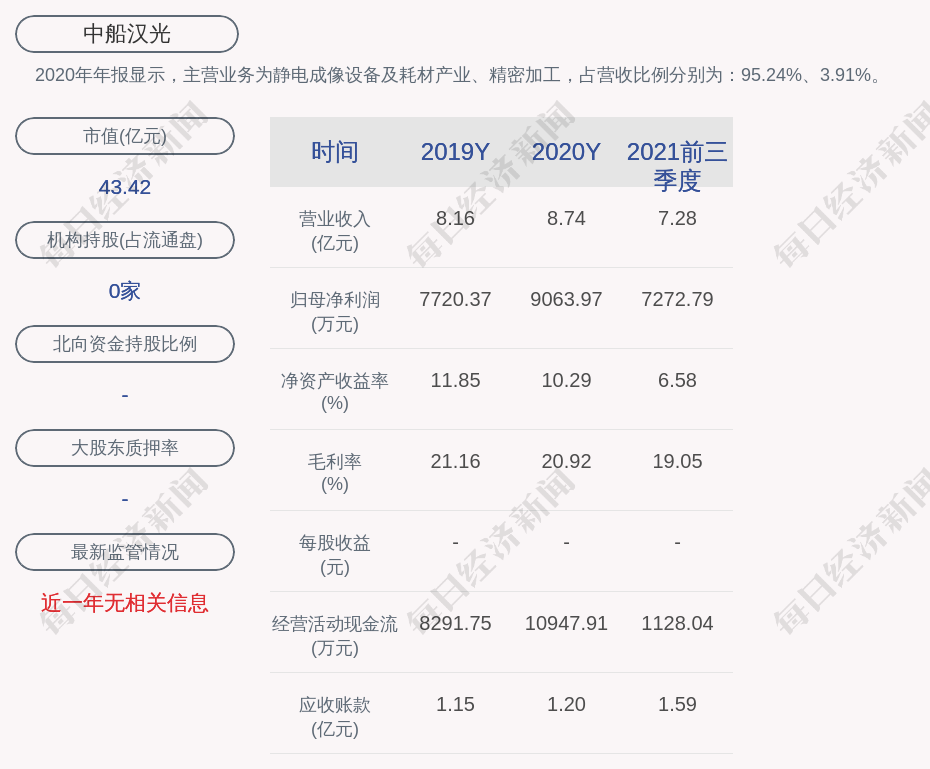Viewport: 930px width, 769px height.
Task: Click the 中船汉光 company name pill
Action: click(x=127, y=34)
